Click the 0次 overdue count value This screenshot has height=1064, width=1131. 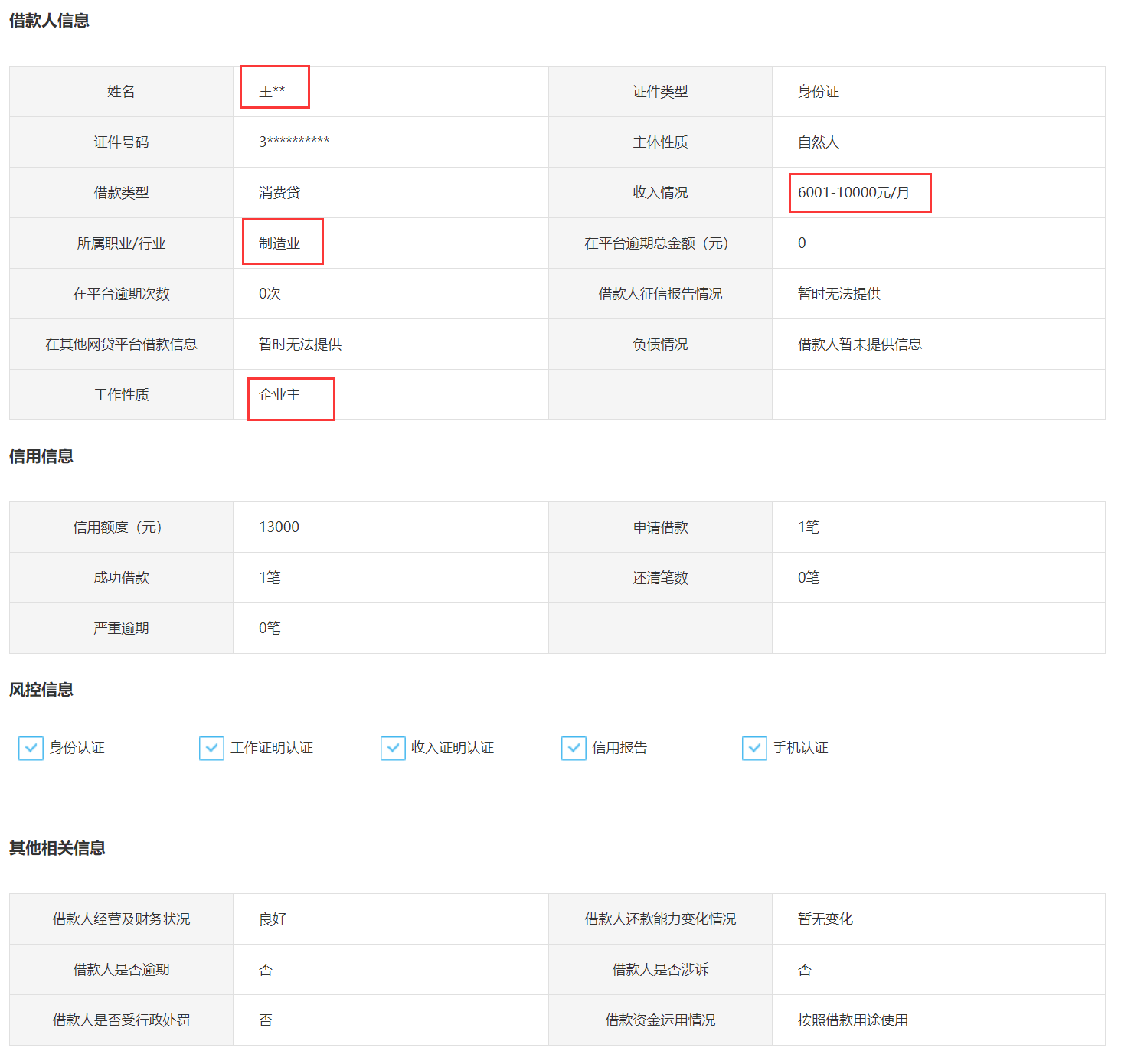click(x=270, y=294)
